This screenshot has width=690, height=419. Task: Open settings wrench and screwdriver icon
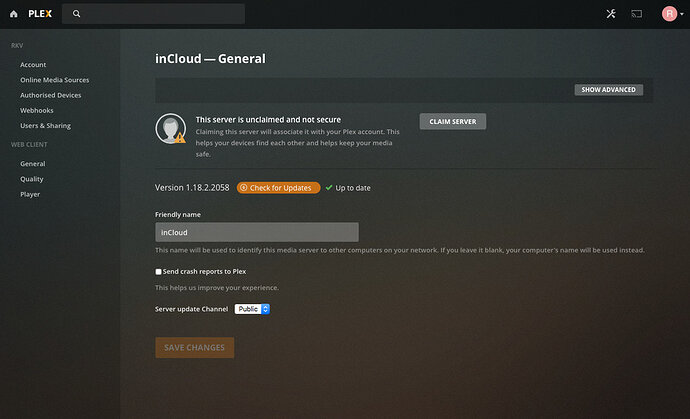pos(611,14)
